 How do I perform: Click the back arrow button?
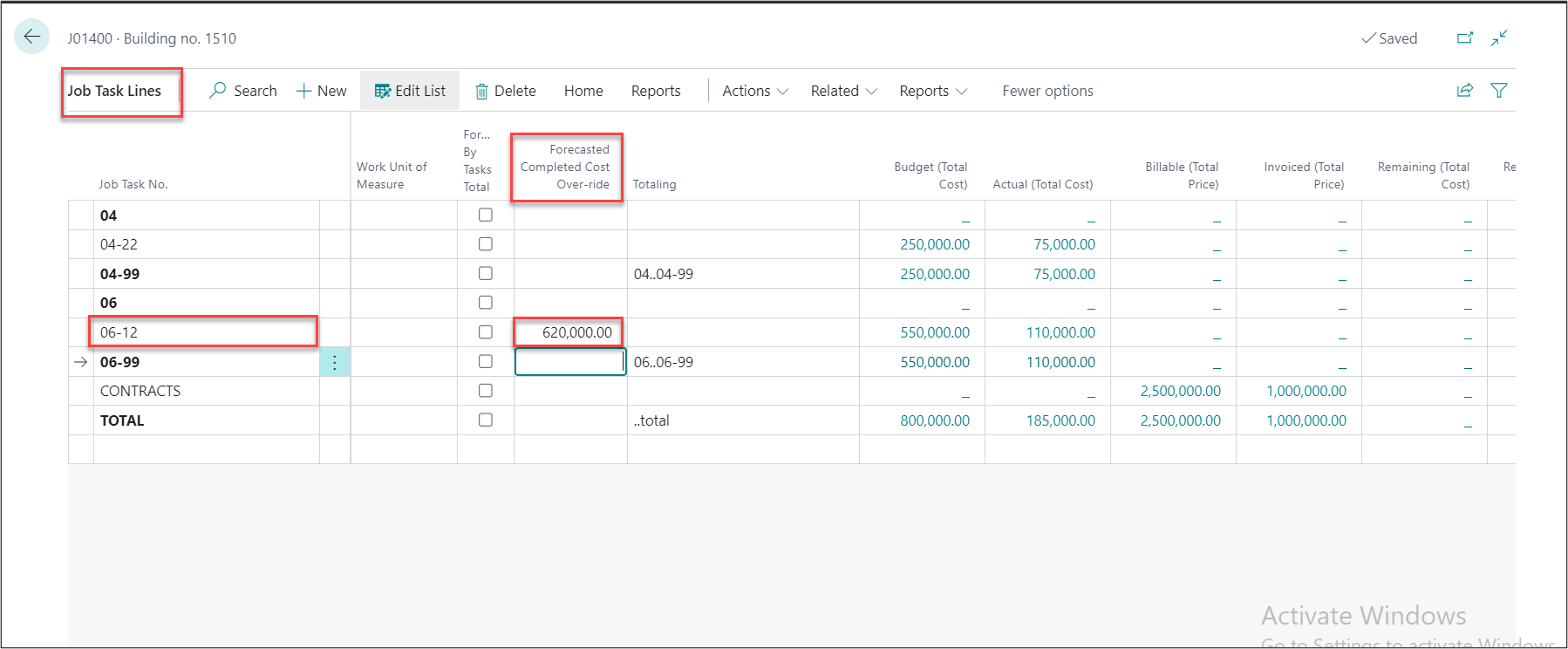pos(31,37)
